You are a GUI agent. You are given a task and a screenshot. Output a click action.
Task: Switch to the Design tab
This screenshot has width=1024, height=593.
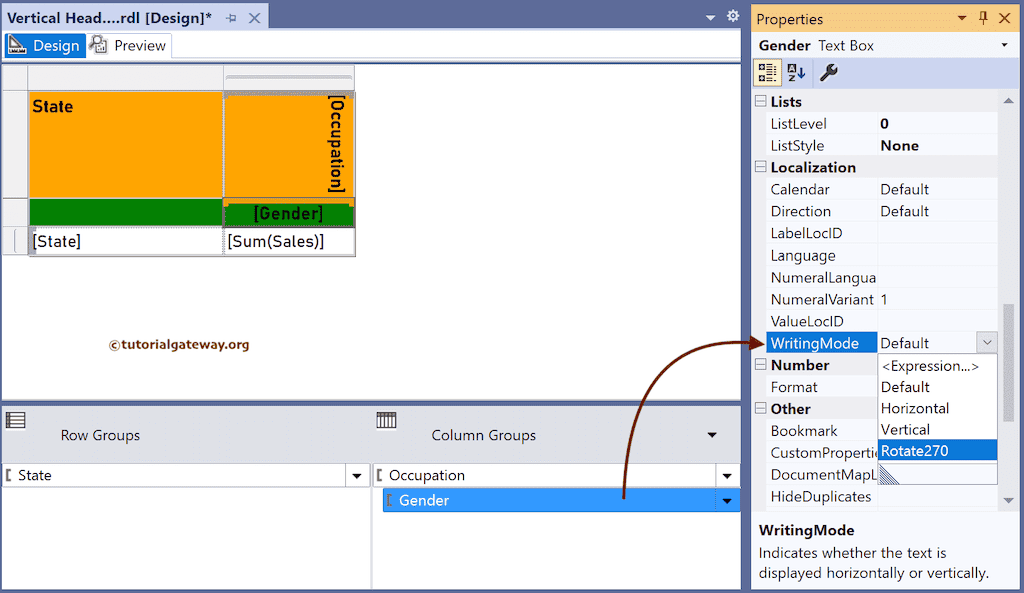click(55, 45)
